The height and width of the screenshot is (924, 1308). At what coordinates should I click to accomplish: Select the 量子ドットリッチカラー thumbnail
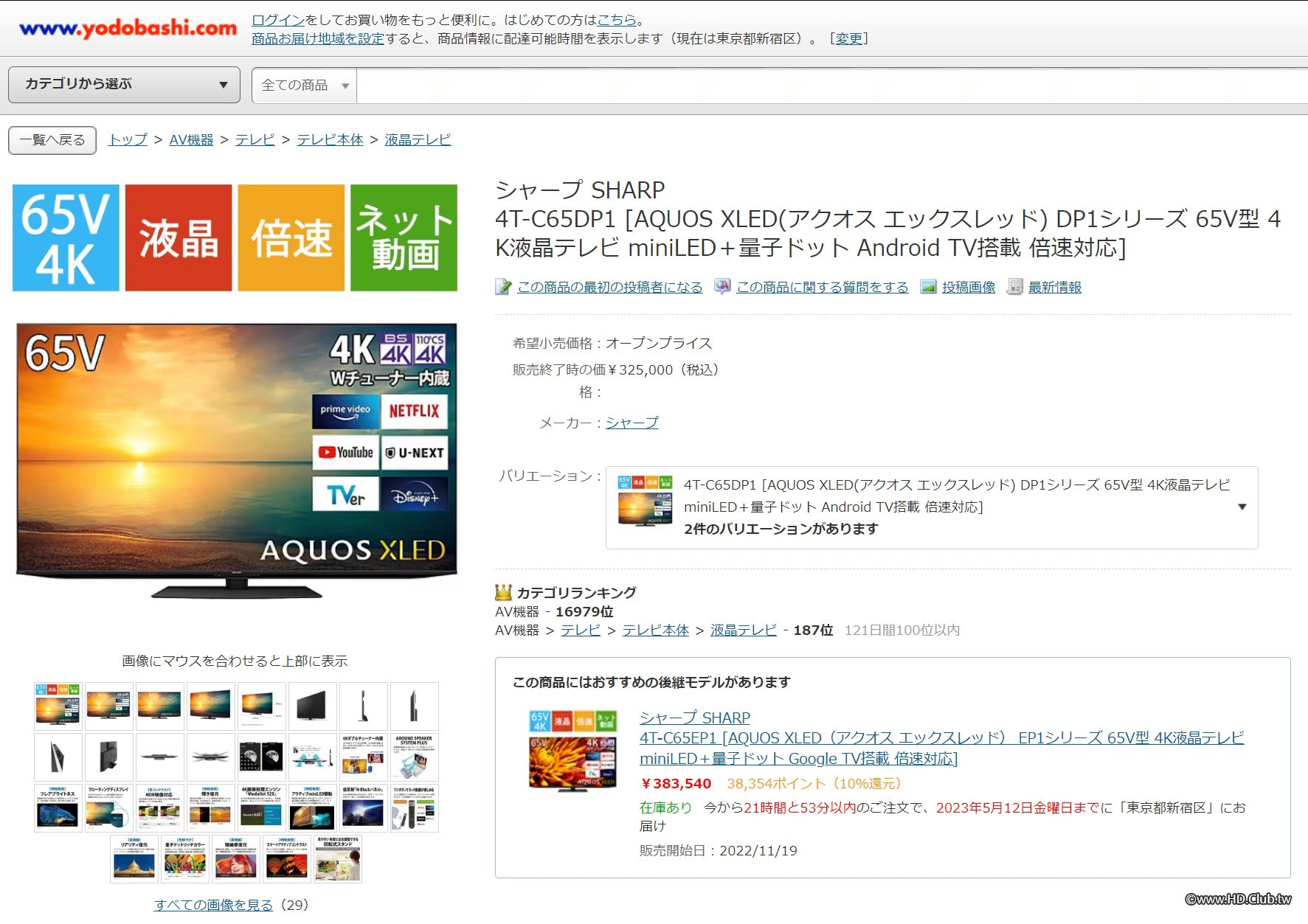tap(185, 858)
